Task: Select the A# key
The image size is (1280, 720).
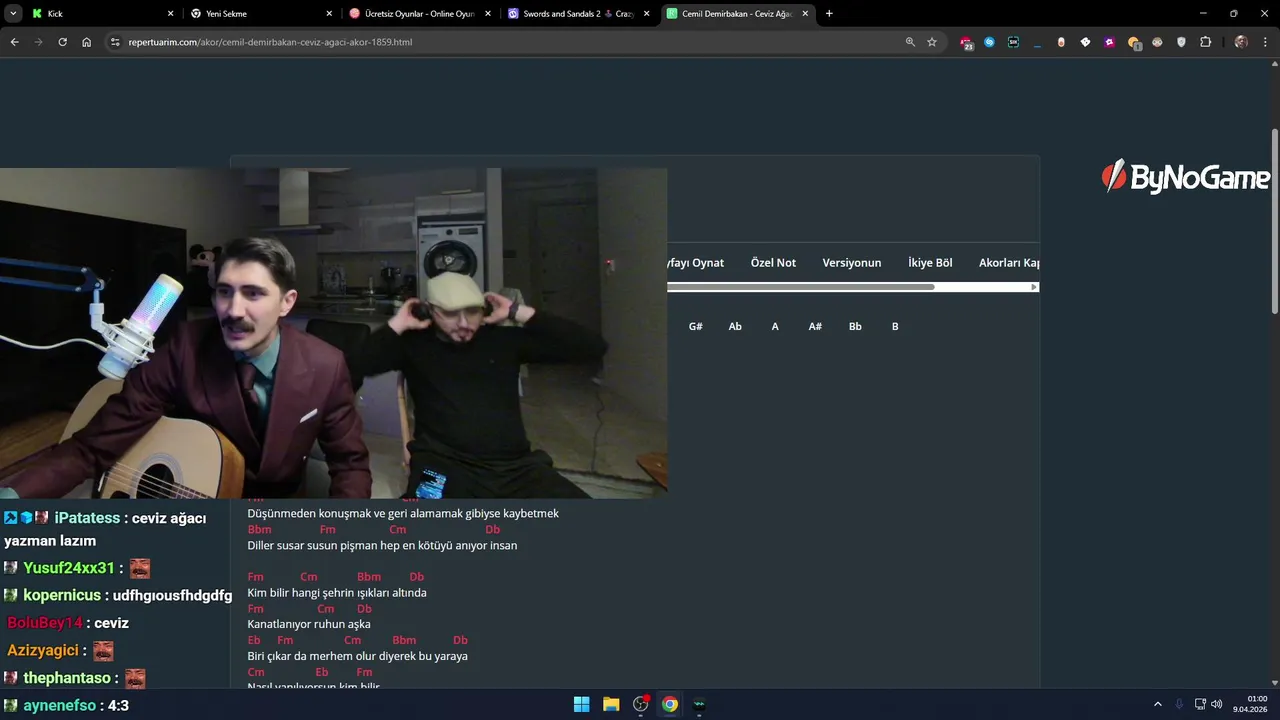Action: pos(815,327)
